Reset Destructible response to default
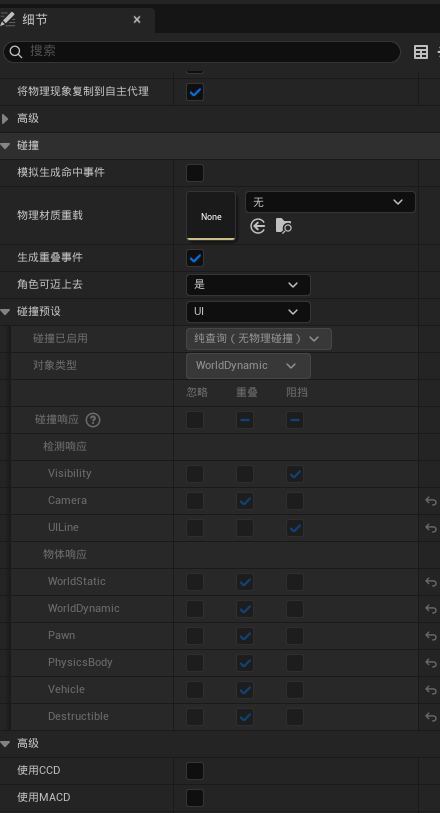Screen dimensions: 440x813 pyautogui.click(x=431, y=717)
